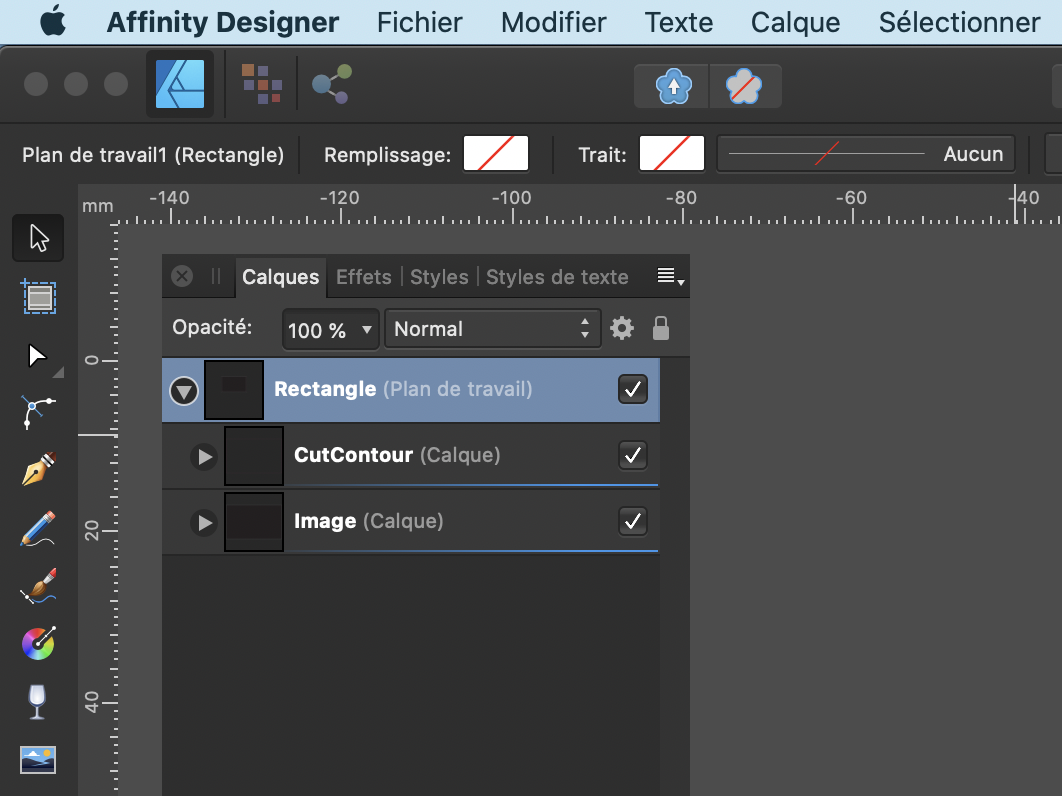Open layer blend options gear
1062x796 pixels.
[x=622, y=329]
